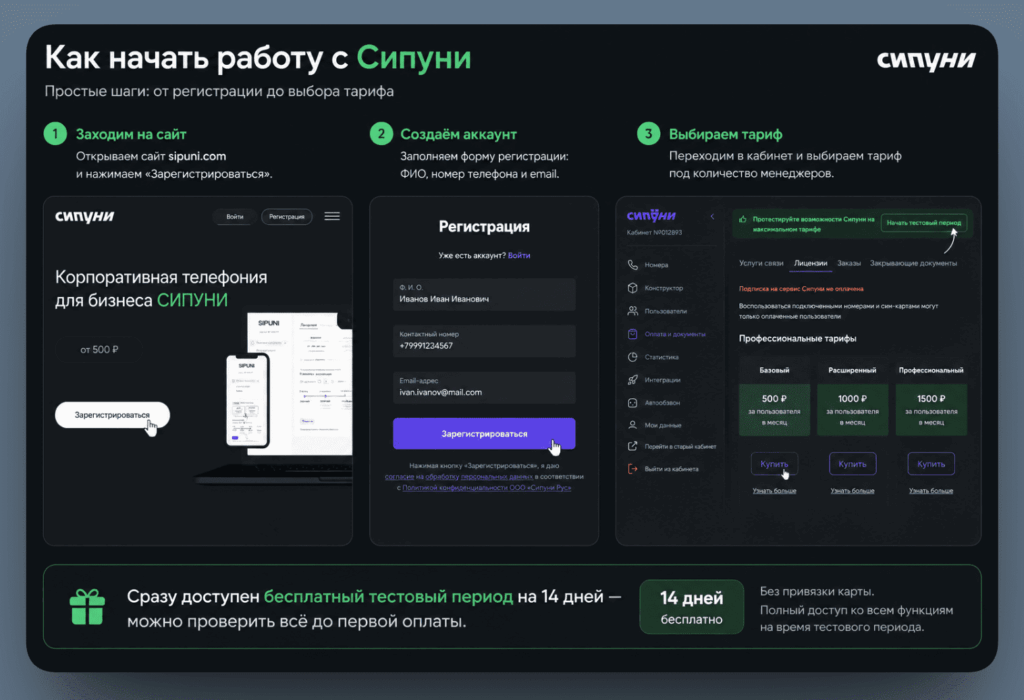Focus the Контактный номер input field
This screenshot has height=700, width=1024.
(x=484, y=340)
